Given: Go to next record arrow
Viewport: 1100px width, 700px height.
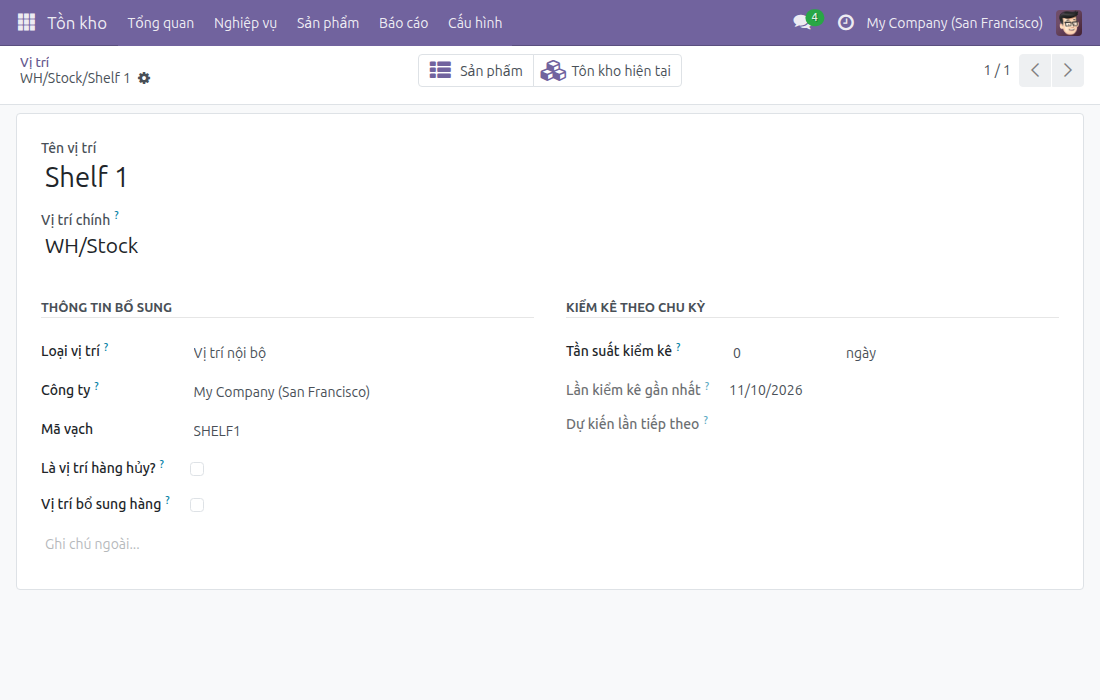Looking at the screenshot, I should (1068, 70).
